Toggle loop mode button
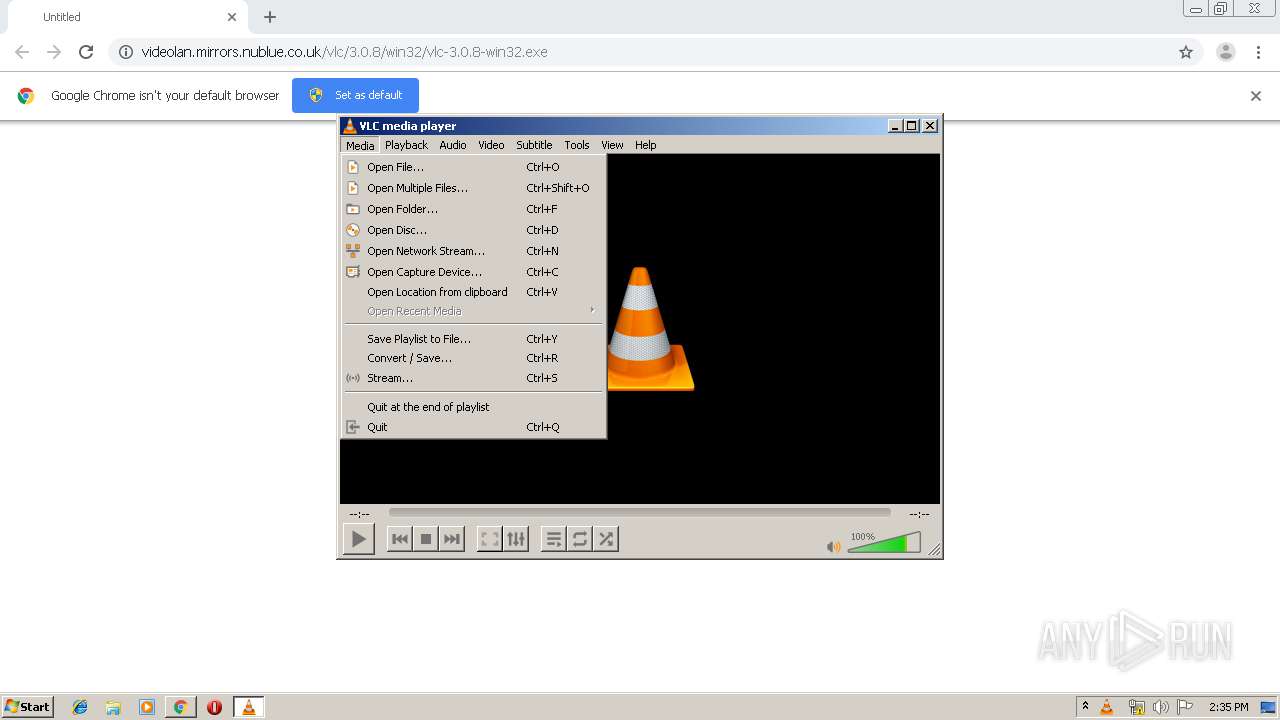The width and height of the screenshot is (1280, 720). (x=580, y=539)
